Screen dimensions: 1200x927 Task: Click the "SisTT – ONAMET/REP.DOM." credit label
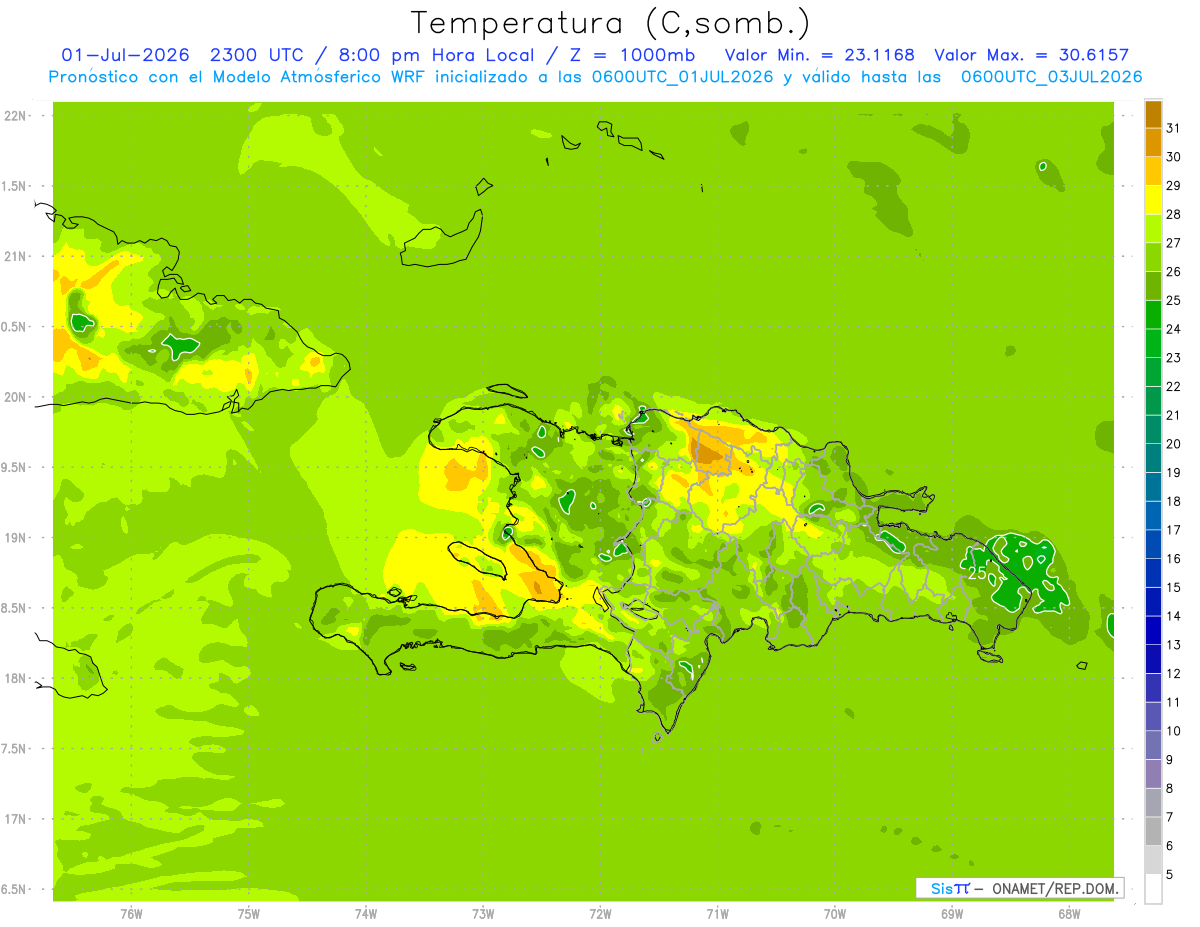pyautogui.click(x=1019, y=888)
